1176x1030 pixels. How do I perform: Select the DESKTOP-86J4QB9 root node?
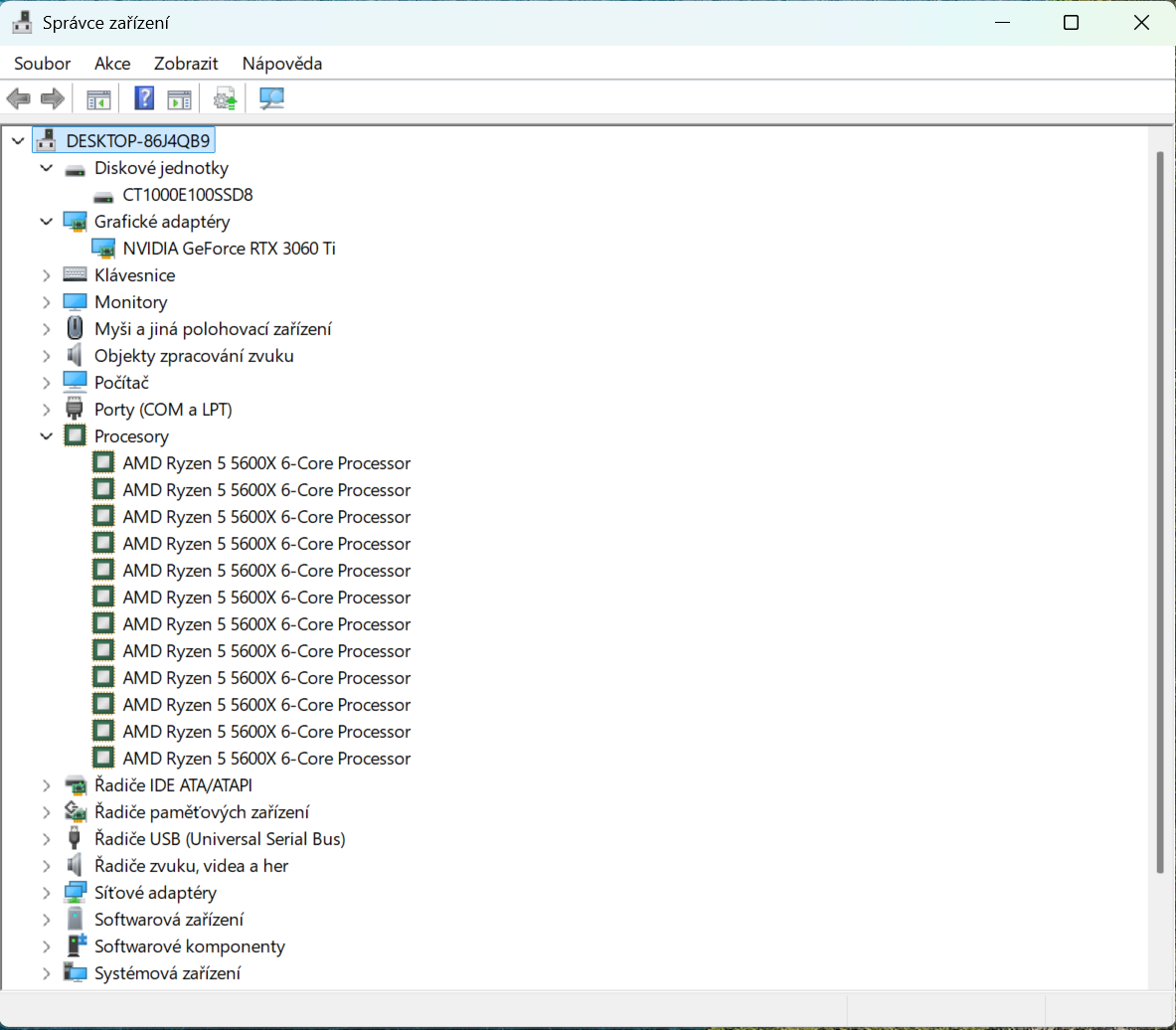click(x=138, y=141)
